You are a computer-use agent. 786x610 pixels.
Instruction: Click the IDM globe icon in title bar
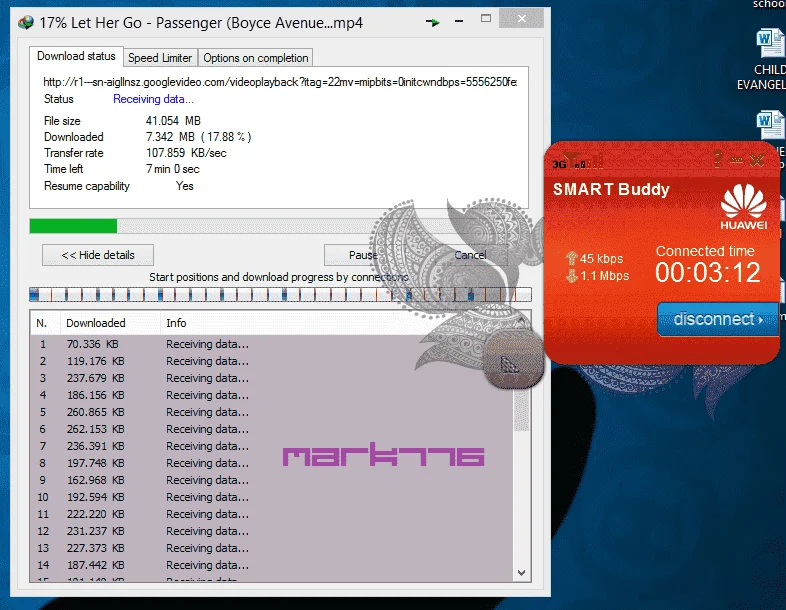coord(26,23)
